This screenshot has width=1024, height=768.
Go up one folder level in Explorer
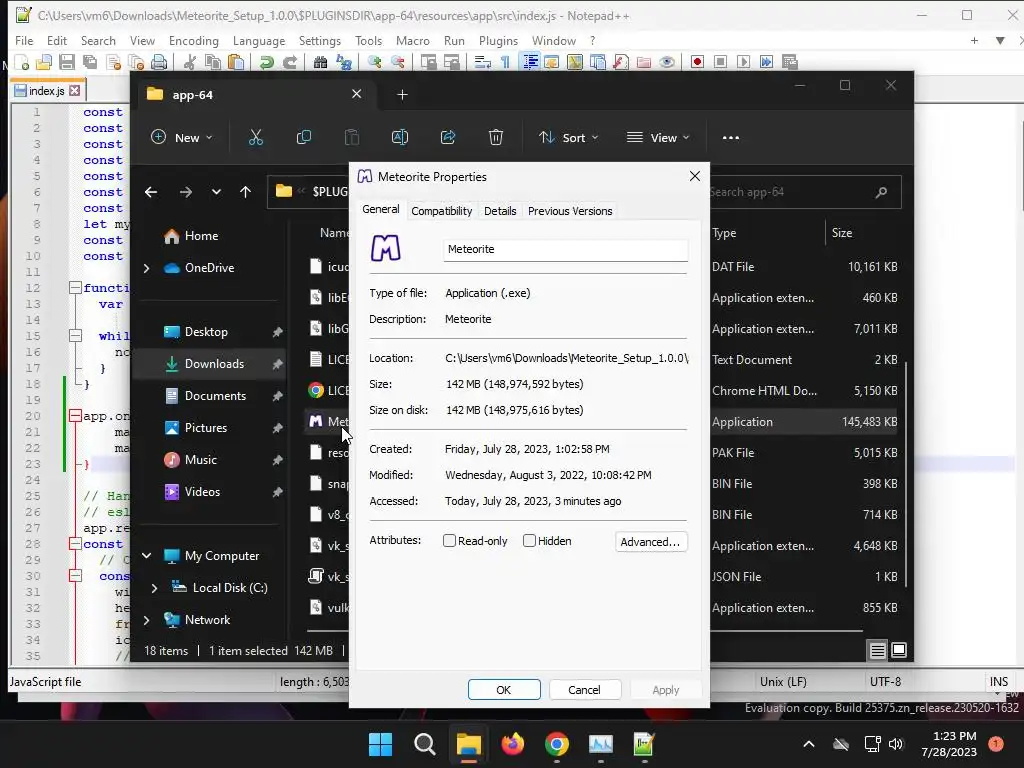(246, 192)
